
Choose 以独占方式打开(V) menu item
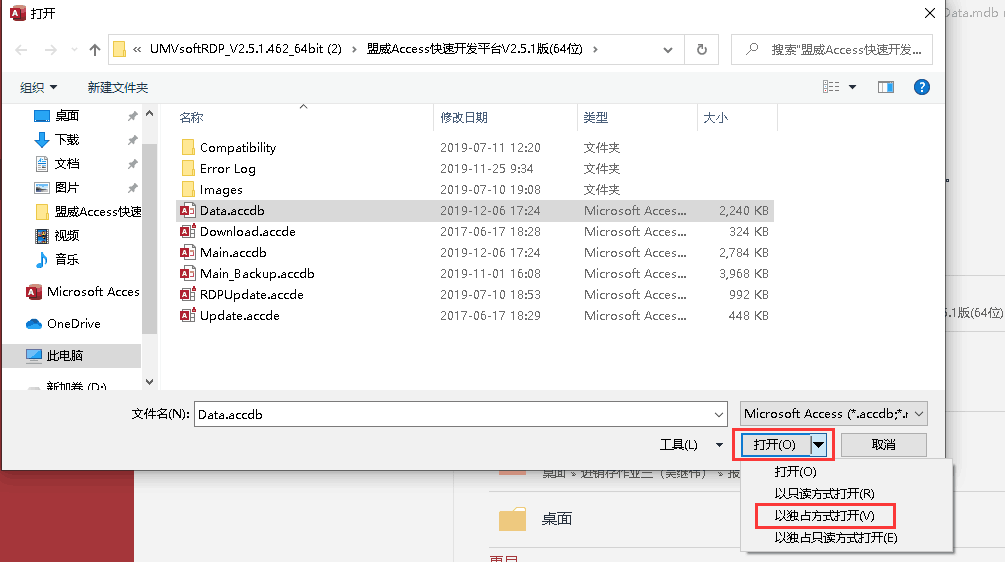click(x=824, y=516)
